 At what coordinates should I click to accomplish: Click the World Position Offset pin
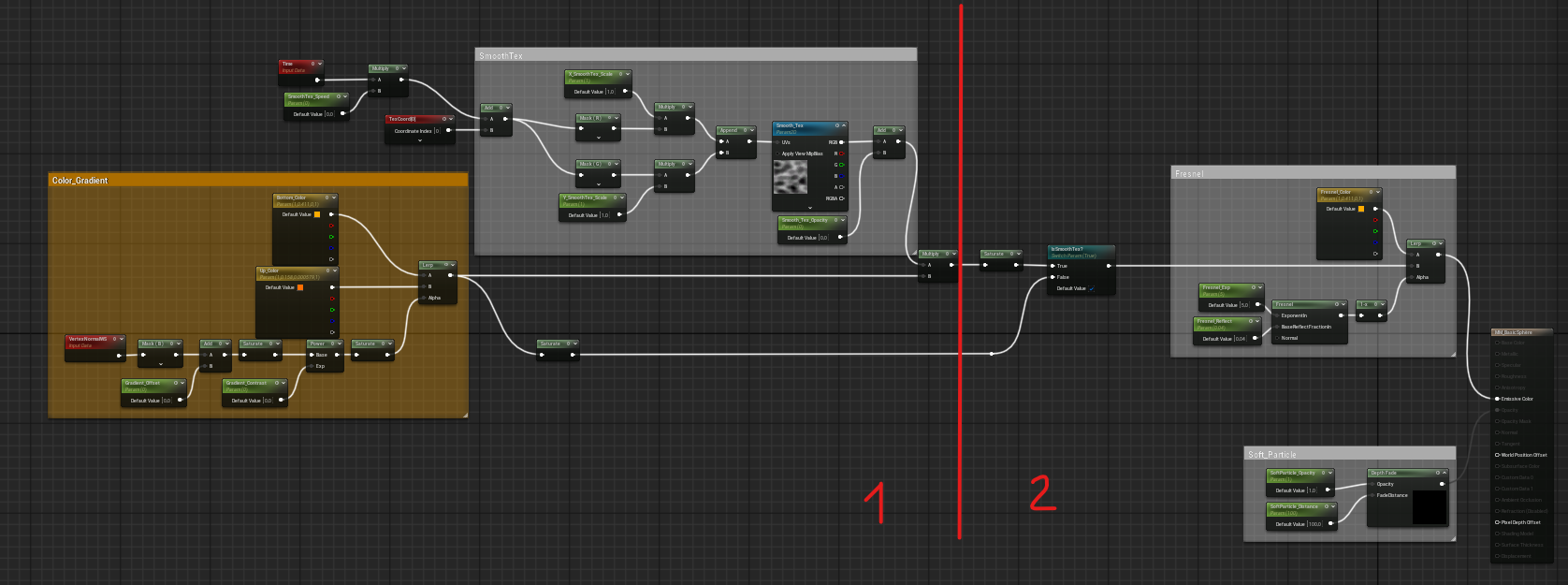click(1497, 455)
